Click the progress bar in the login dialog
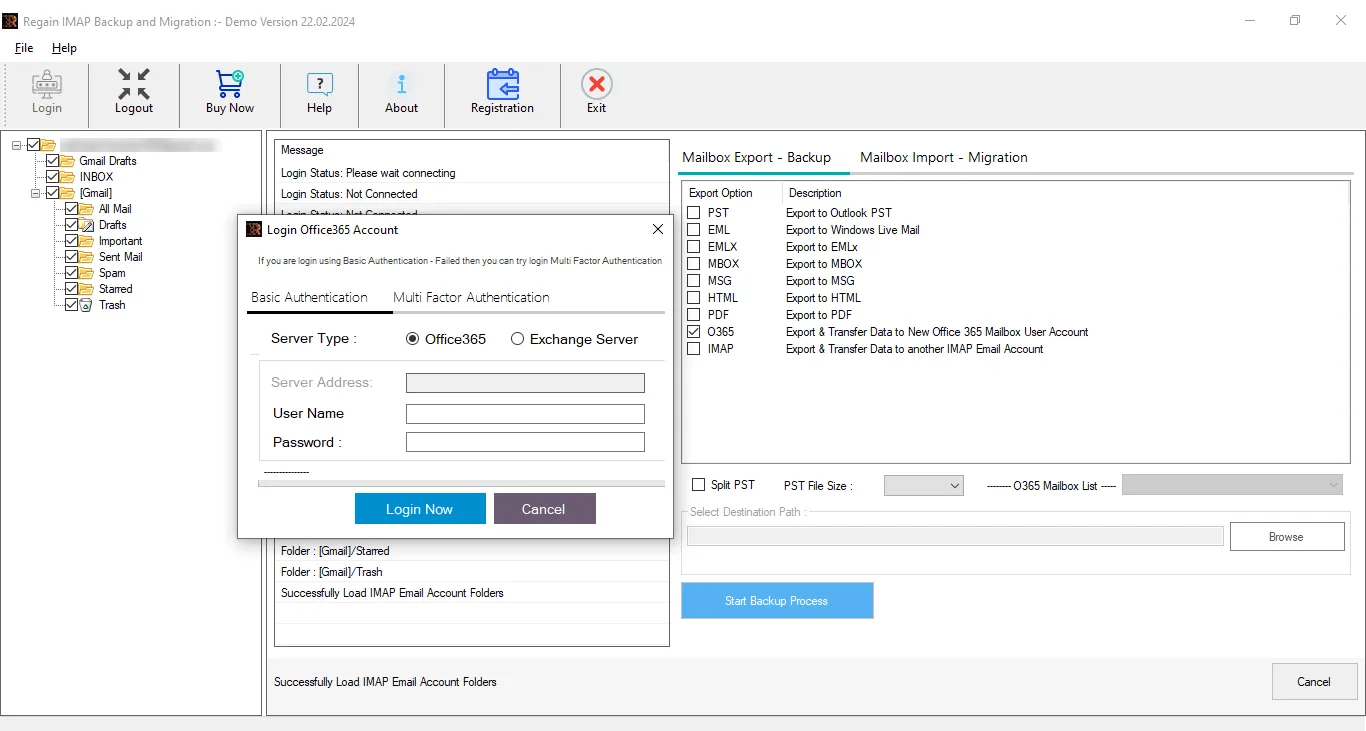1366x731 pixels. click(460, 484)
